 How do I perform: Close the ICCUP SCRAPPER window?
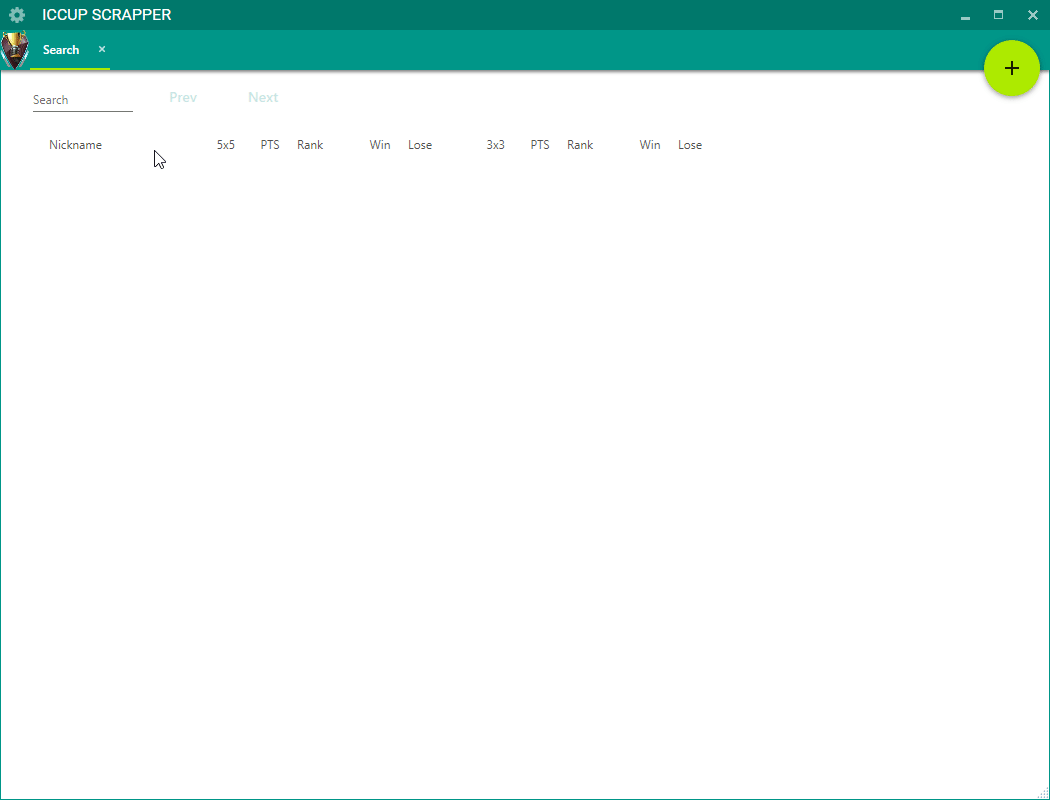[x=1033, y=15]
